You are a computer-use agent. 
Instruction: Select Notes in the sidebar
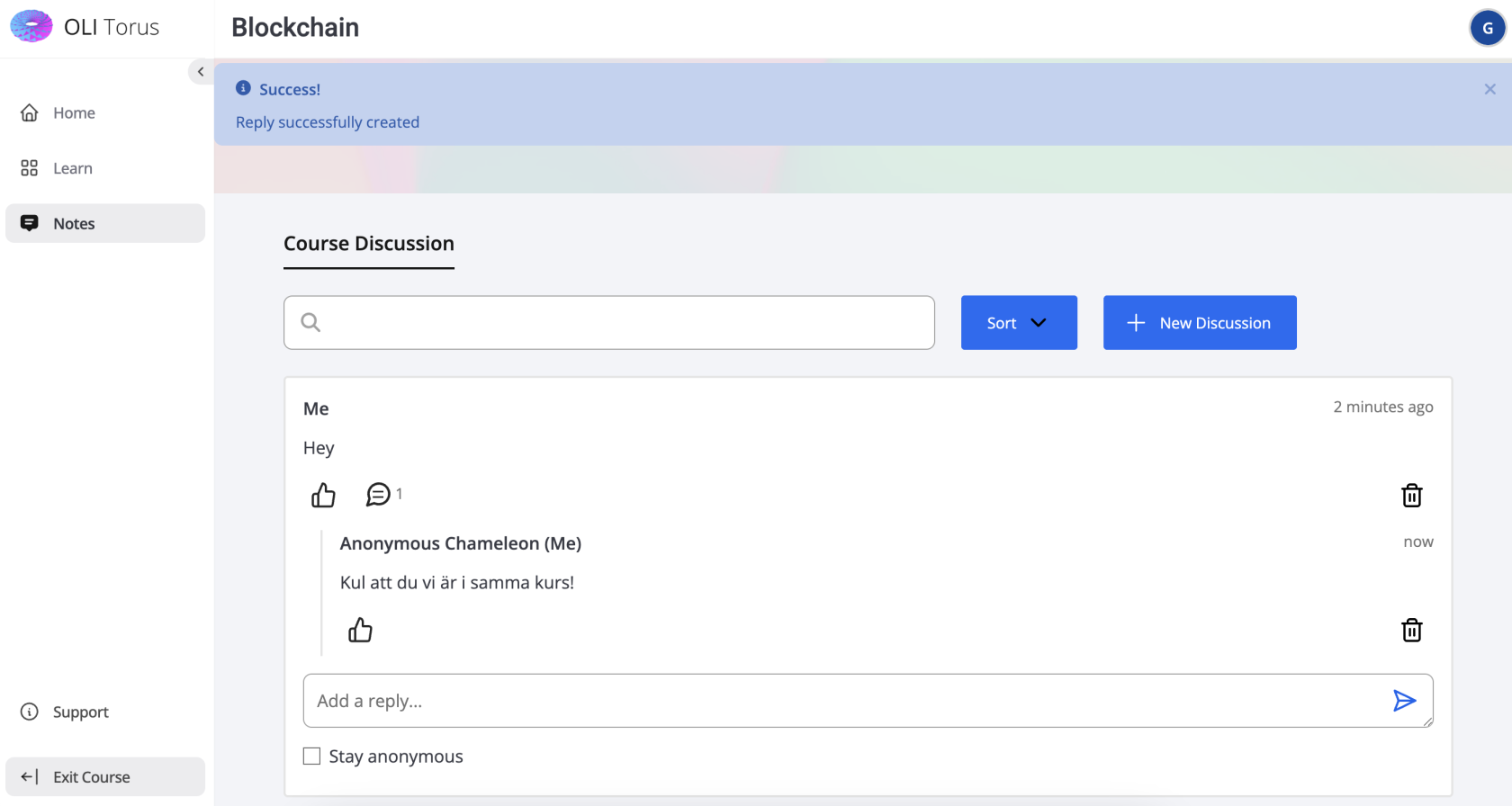[74, 224]
